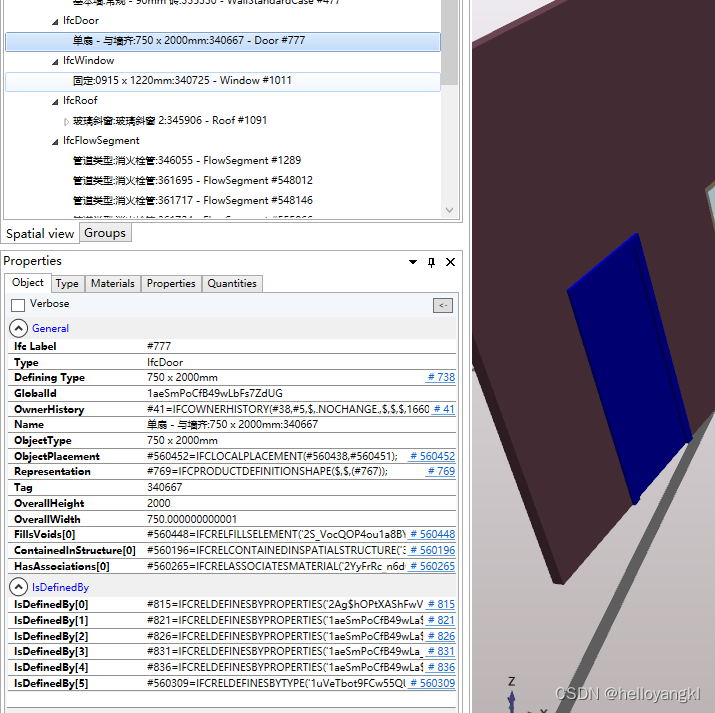Screen dimensions: 715x713
Task: Select the Ifc Label value #777
Action: point(159,346)
